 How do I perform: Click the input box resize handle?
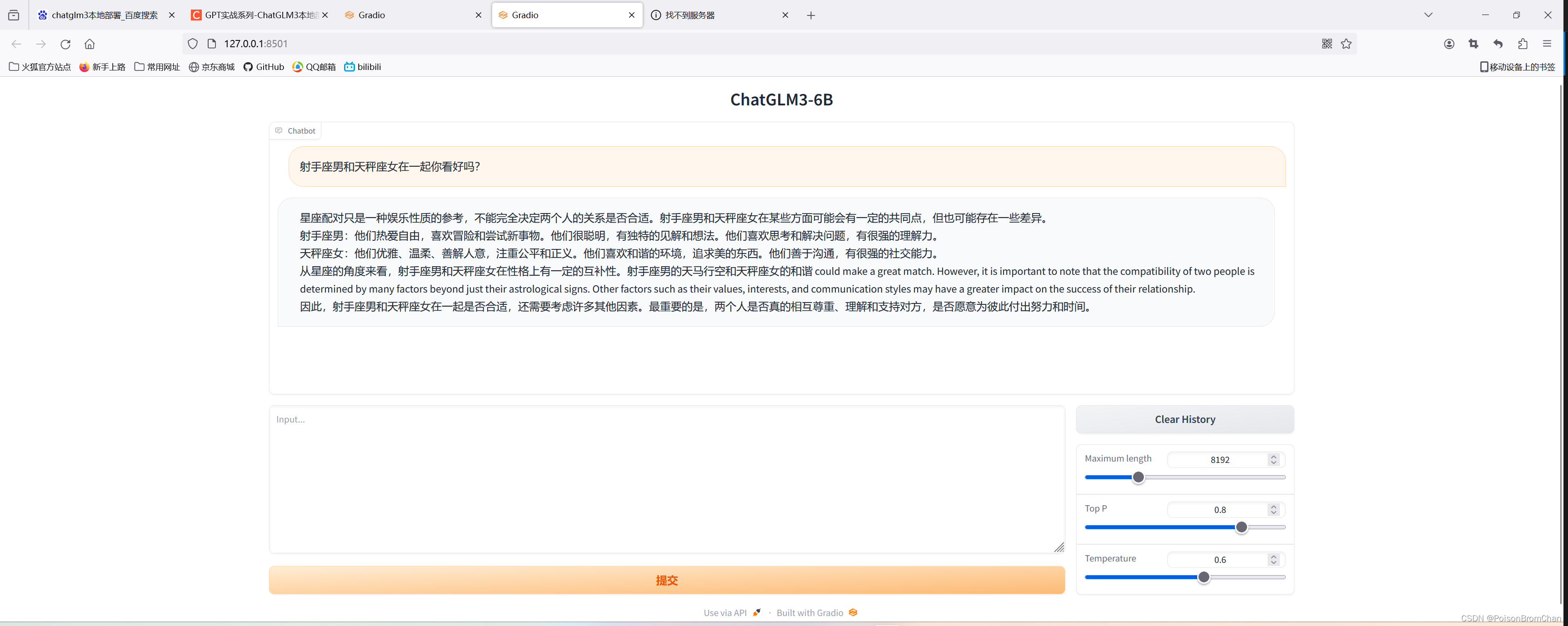[x=1059, y=547]
